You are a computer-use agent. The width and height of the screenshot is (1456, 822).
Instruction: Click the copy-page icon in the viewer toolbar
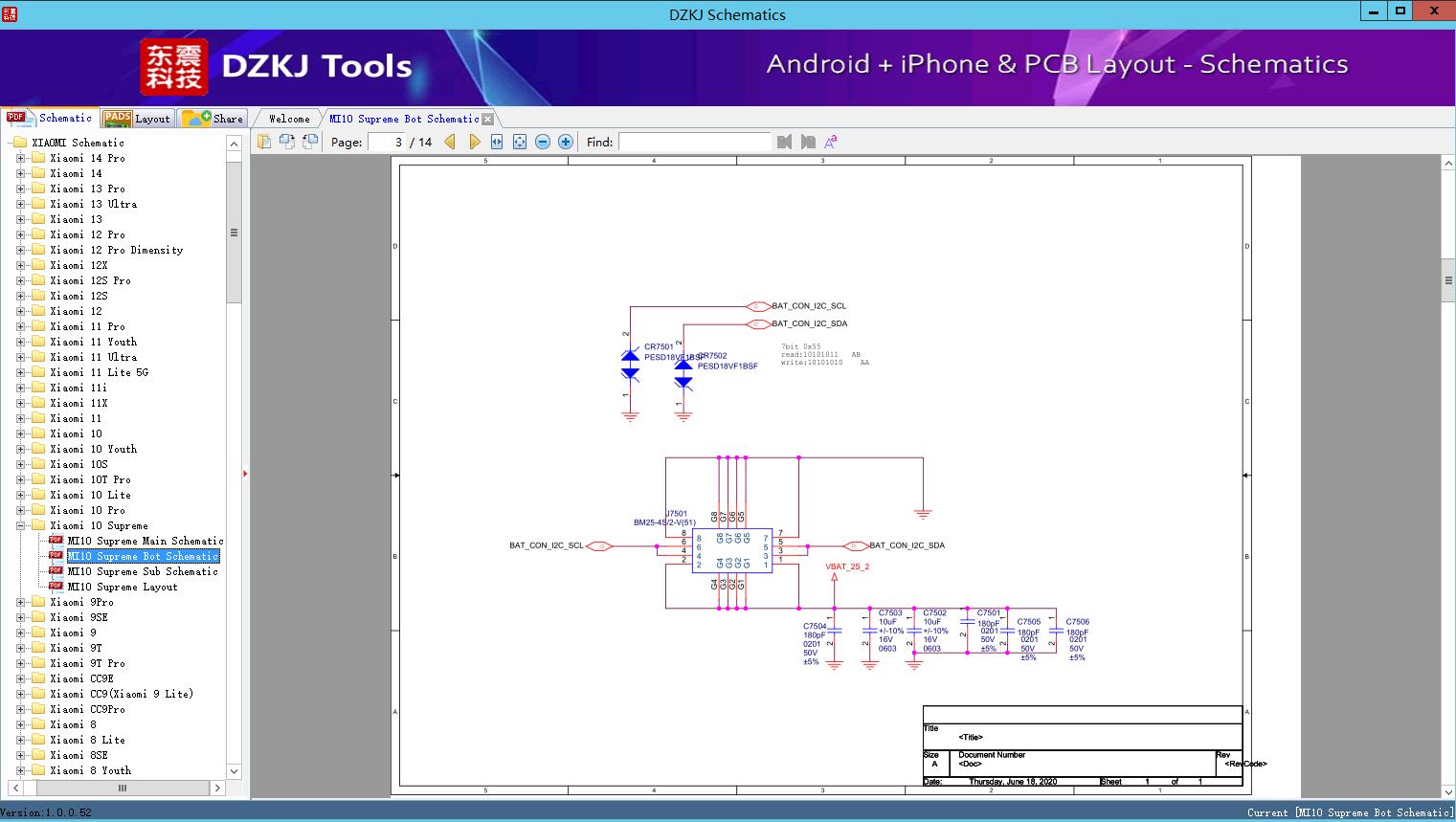pos(263,142)
